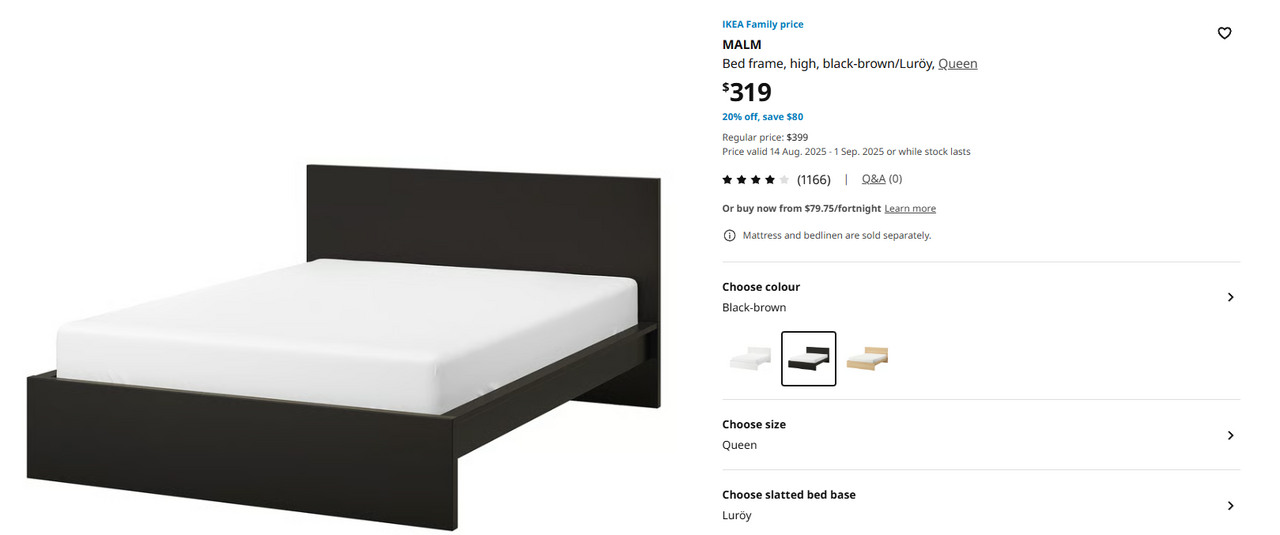Expand the Choose slatted bed base chevron
The width and height of the screenshot is (1280, 535).
1230,506
